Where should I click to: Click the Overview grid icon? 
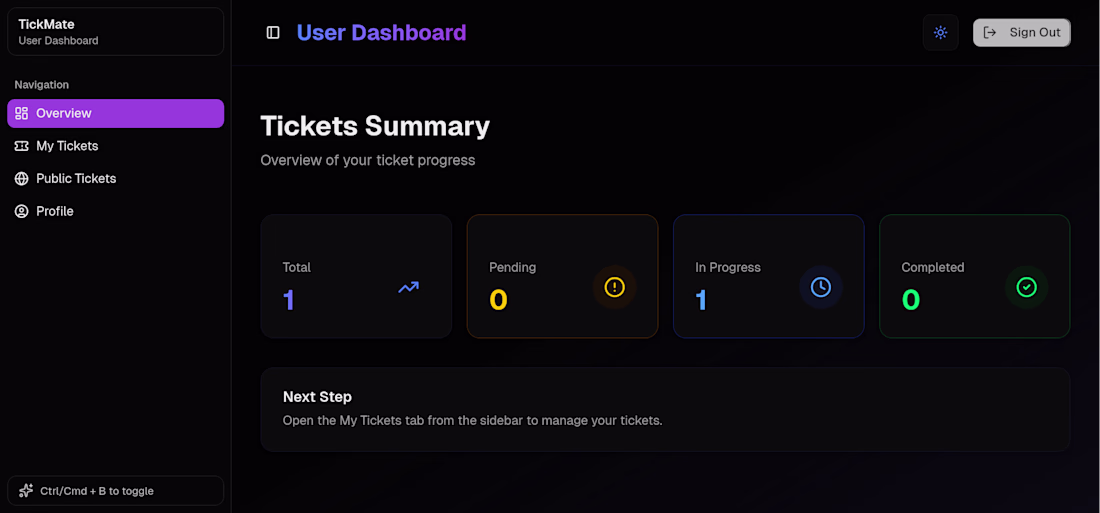point(22,113)
